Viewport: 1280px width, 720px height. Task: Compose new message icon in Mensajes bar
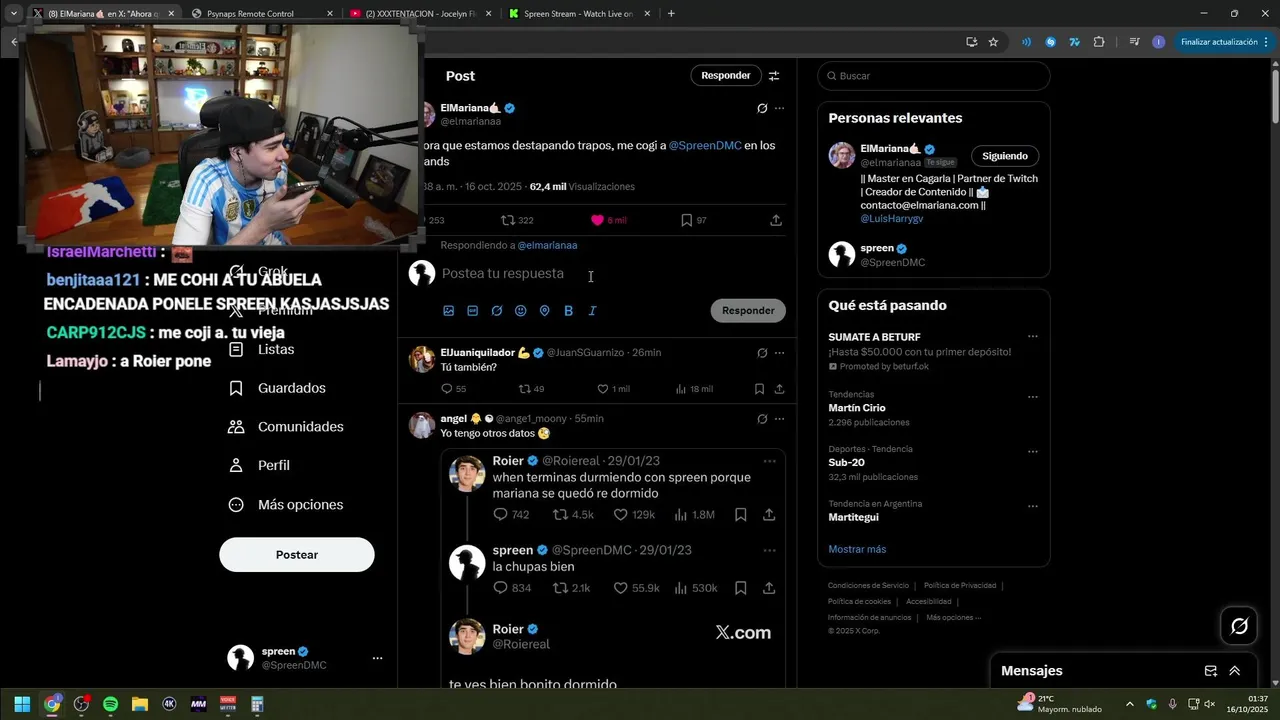coord(1210,671)
